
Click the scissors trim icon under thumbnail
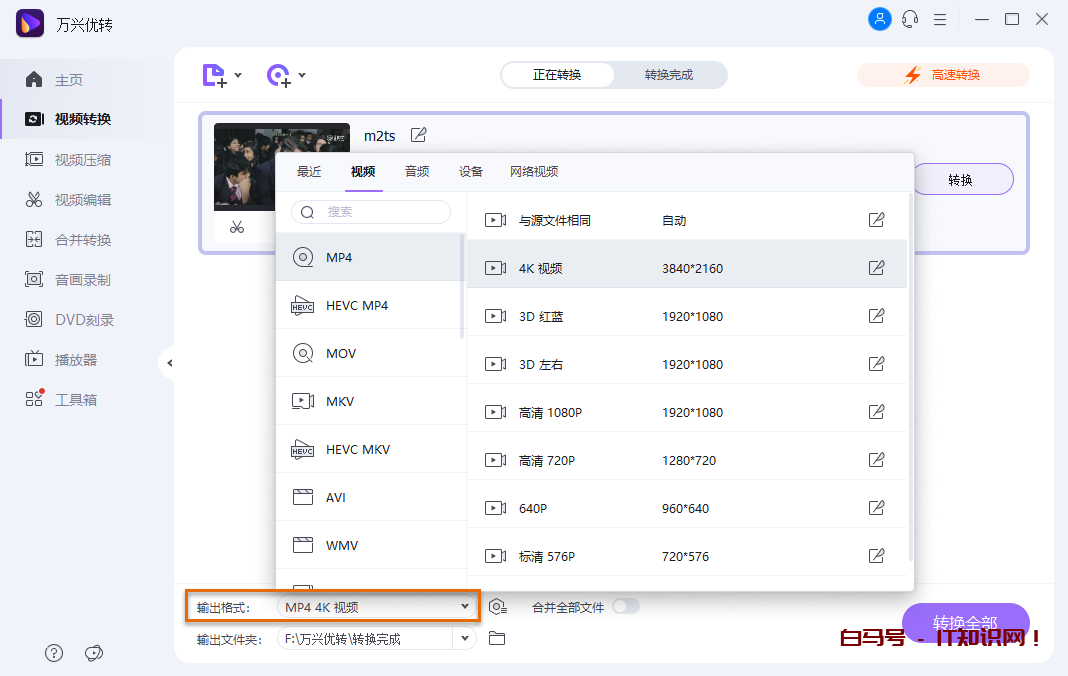pyautogui.click(x=236, y=227)
